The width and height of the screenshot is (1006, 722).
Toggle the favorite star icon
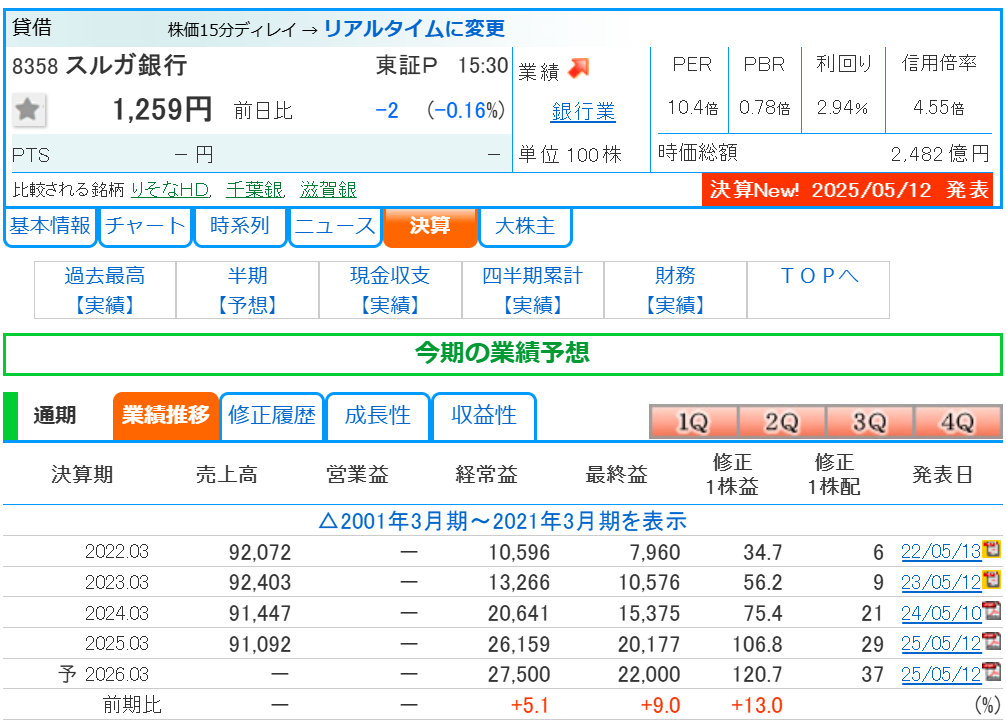click(x=28, y=110)
